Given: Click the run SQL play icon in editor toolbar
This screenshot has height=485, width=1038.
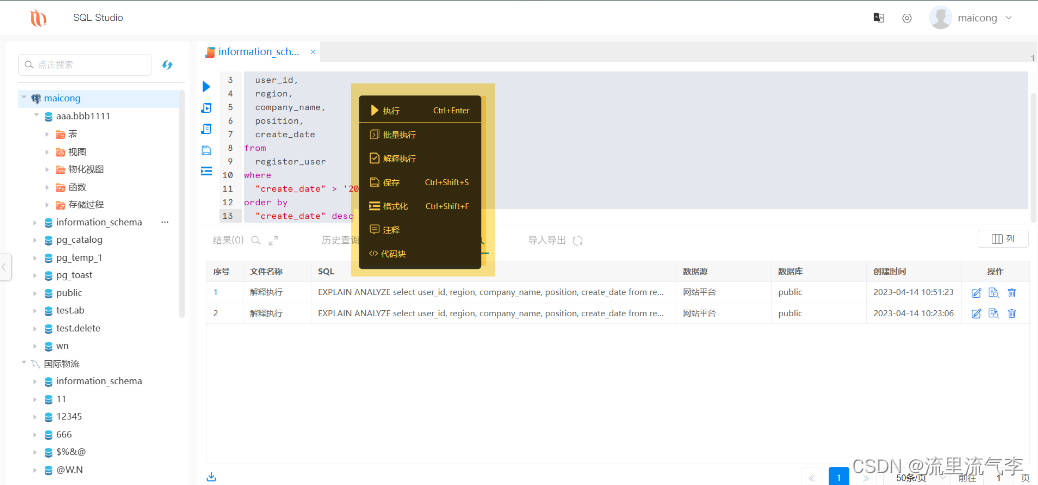Looking at the screenshot, I should tap(207, 87).
